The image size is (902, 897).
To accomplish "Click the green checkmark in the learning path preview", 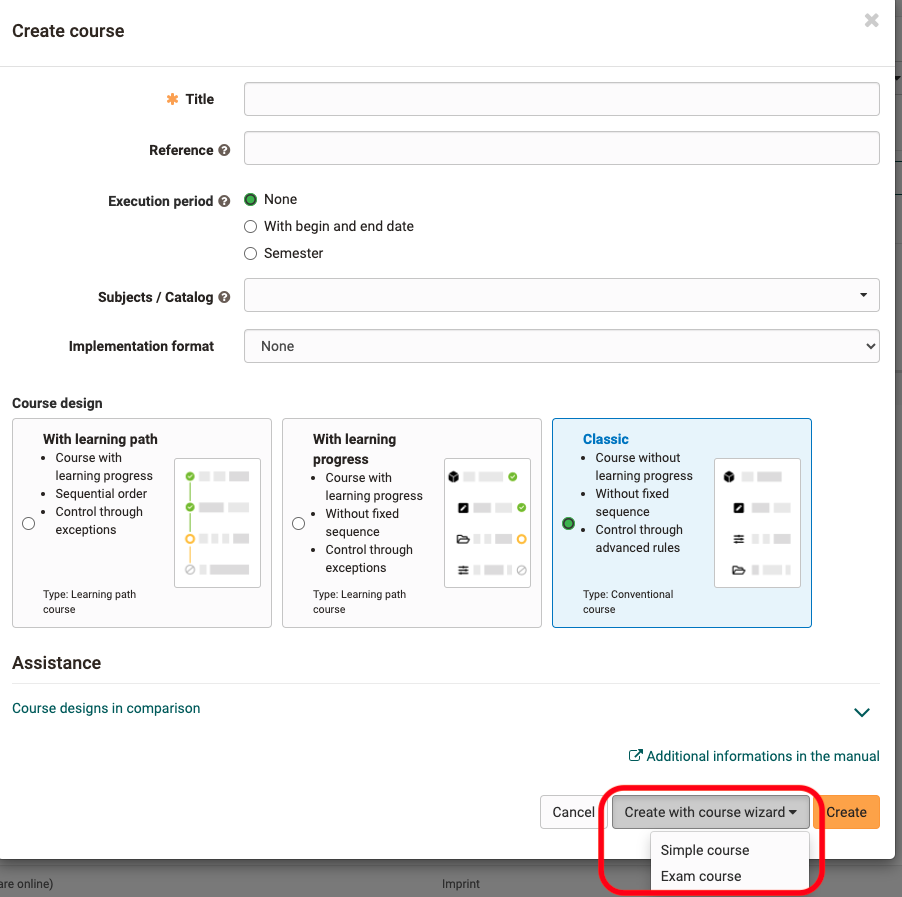I will (190, 476).
